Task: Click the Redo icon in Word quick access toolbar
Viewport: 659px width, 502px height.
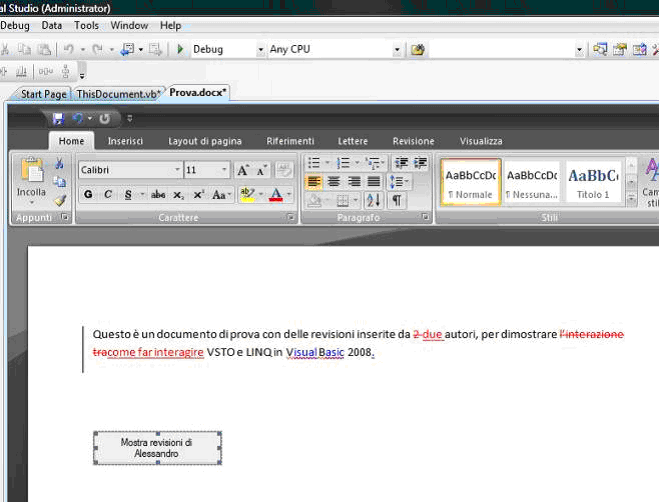Action: (104, 119)
